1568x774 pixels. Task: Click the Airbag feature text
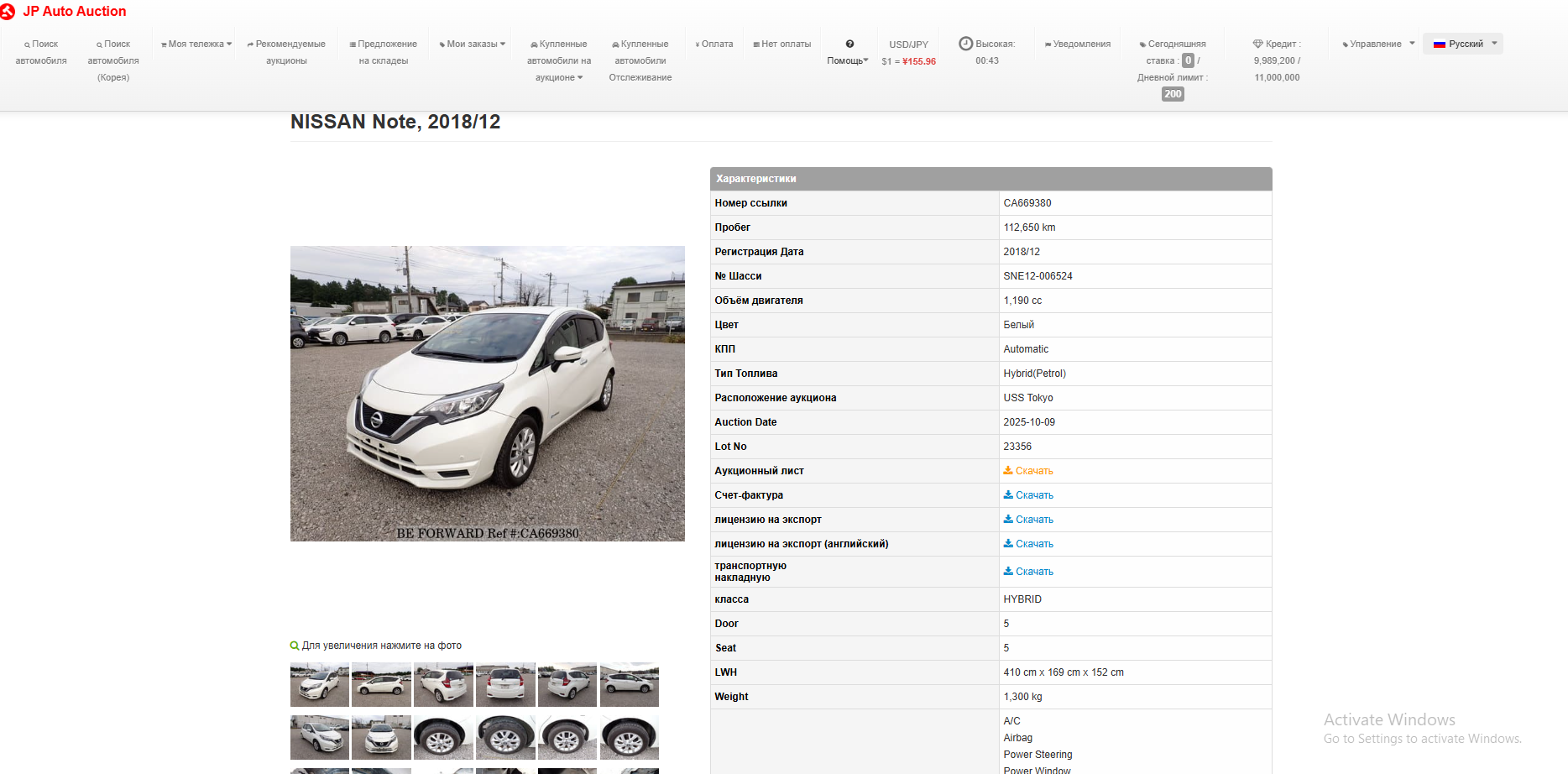[1018, 738]
